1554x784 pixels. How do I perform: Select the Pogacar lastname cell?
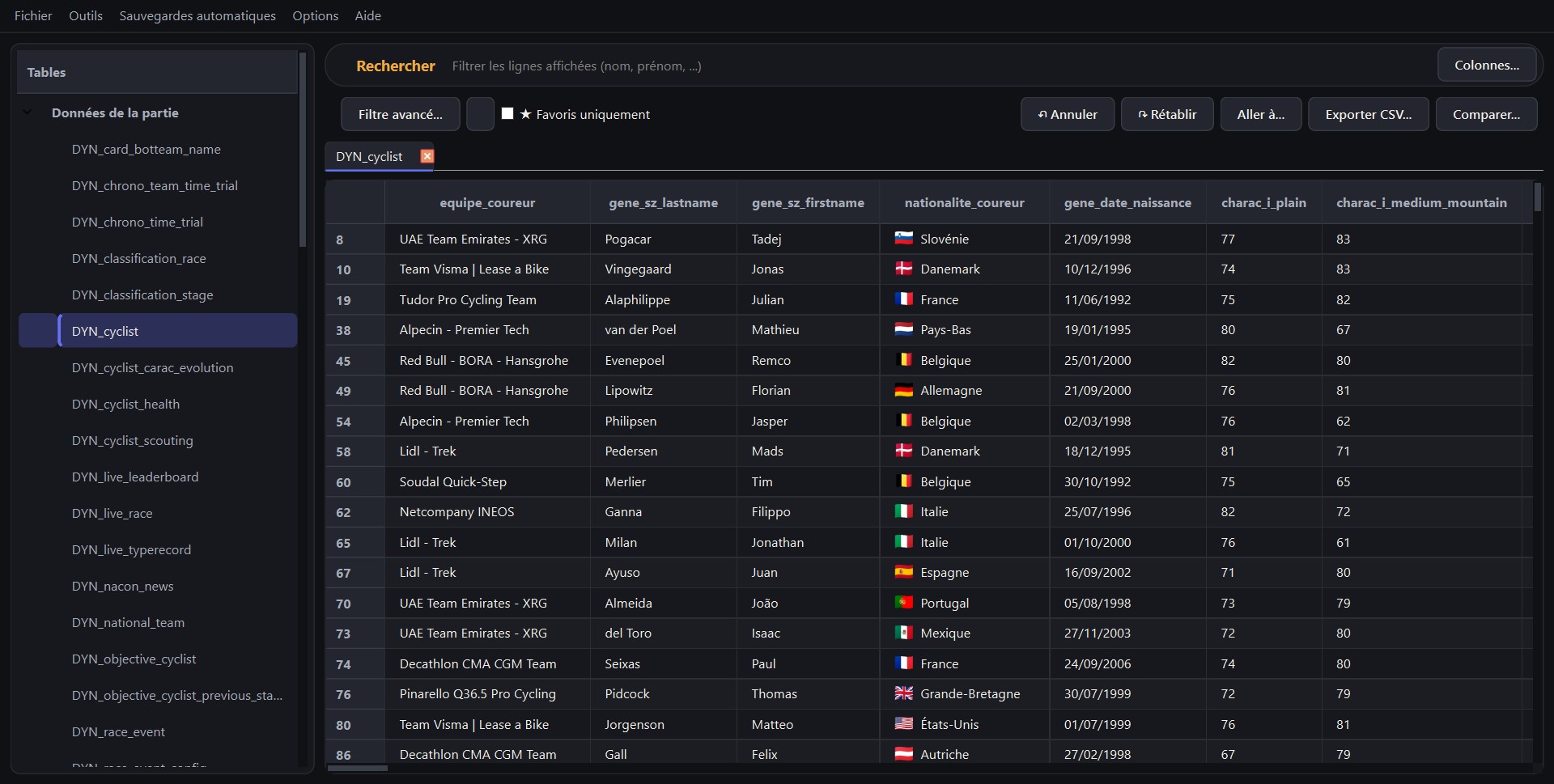coord(664,239)
